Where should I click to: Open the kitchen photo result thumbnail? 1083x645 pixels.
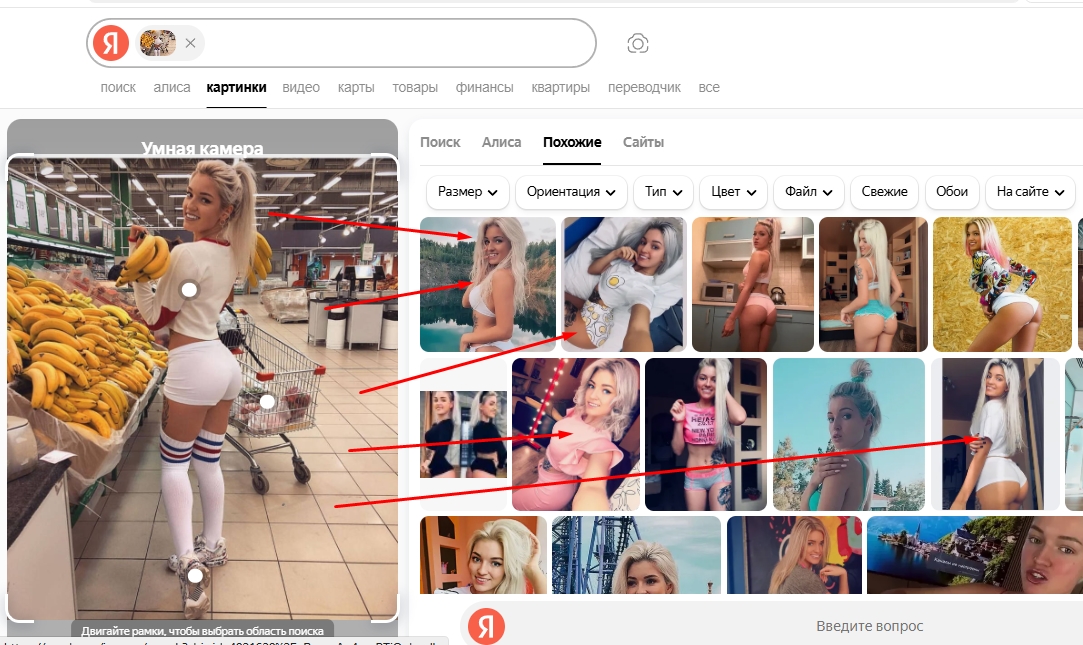(x=753, y=285)
